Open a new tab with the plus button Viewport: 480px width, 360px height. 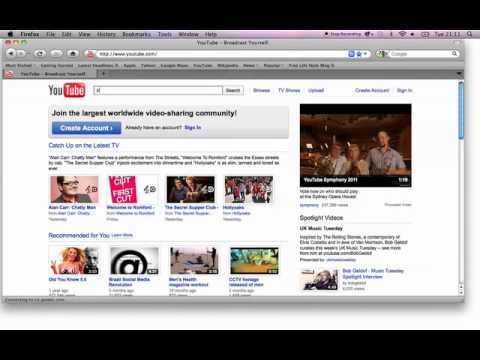point(103,74)
